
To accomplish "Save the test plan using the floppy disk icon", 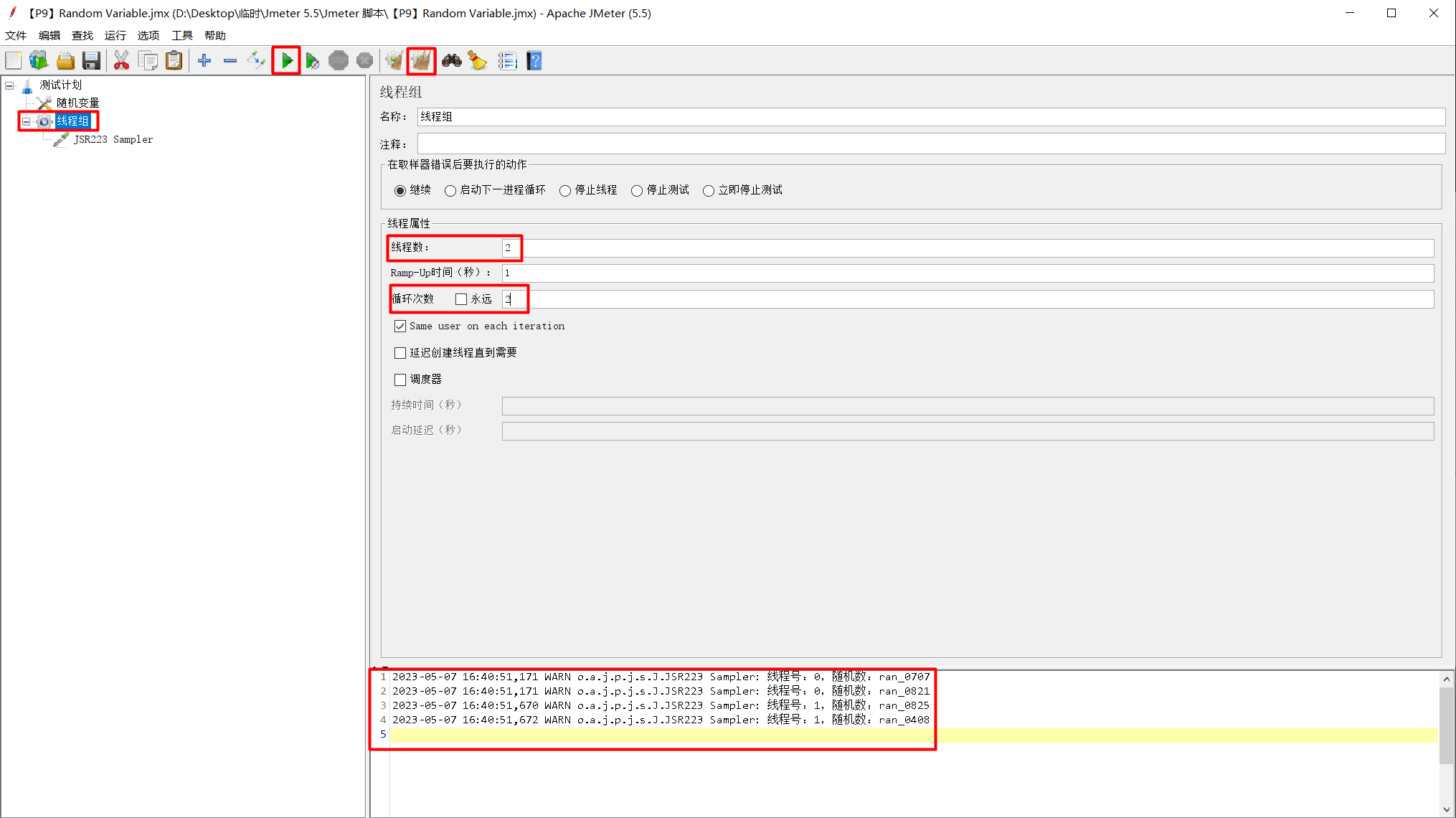I will coord(92,60).
